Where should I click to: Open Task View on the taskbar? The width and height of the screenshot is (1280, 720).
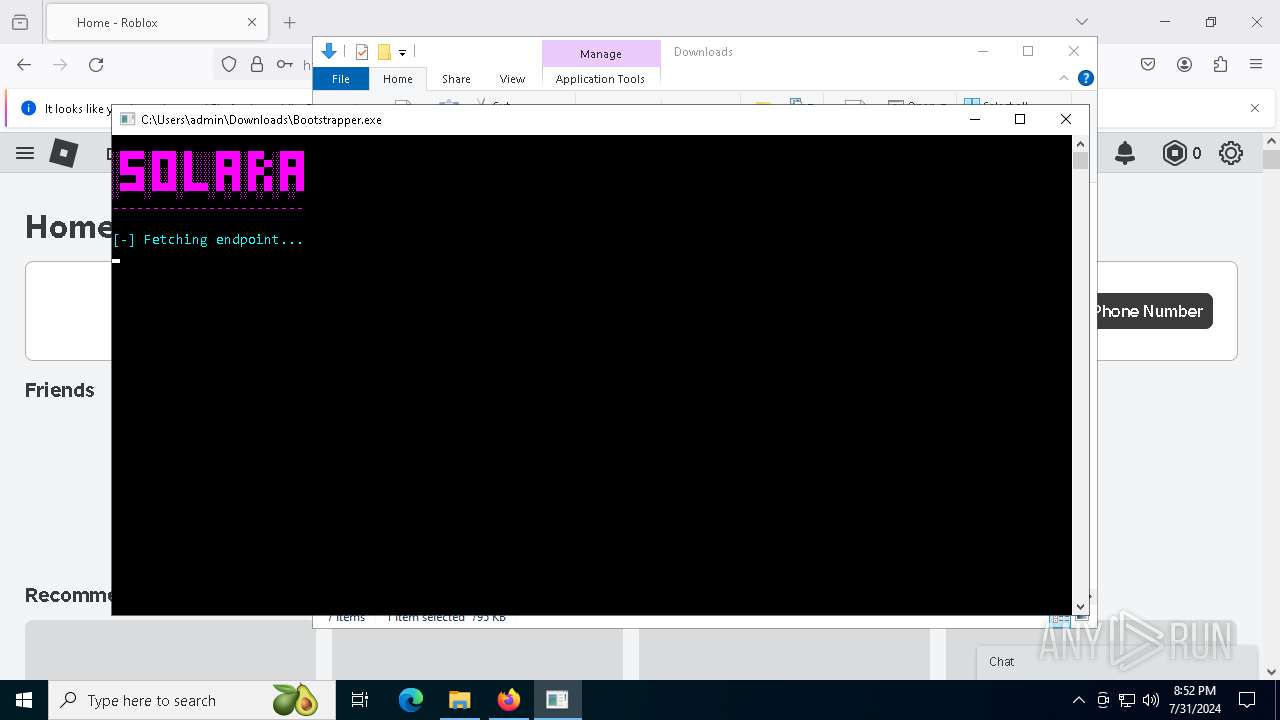tap(360, 700)
